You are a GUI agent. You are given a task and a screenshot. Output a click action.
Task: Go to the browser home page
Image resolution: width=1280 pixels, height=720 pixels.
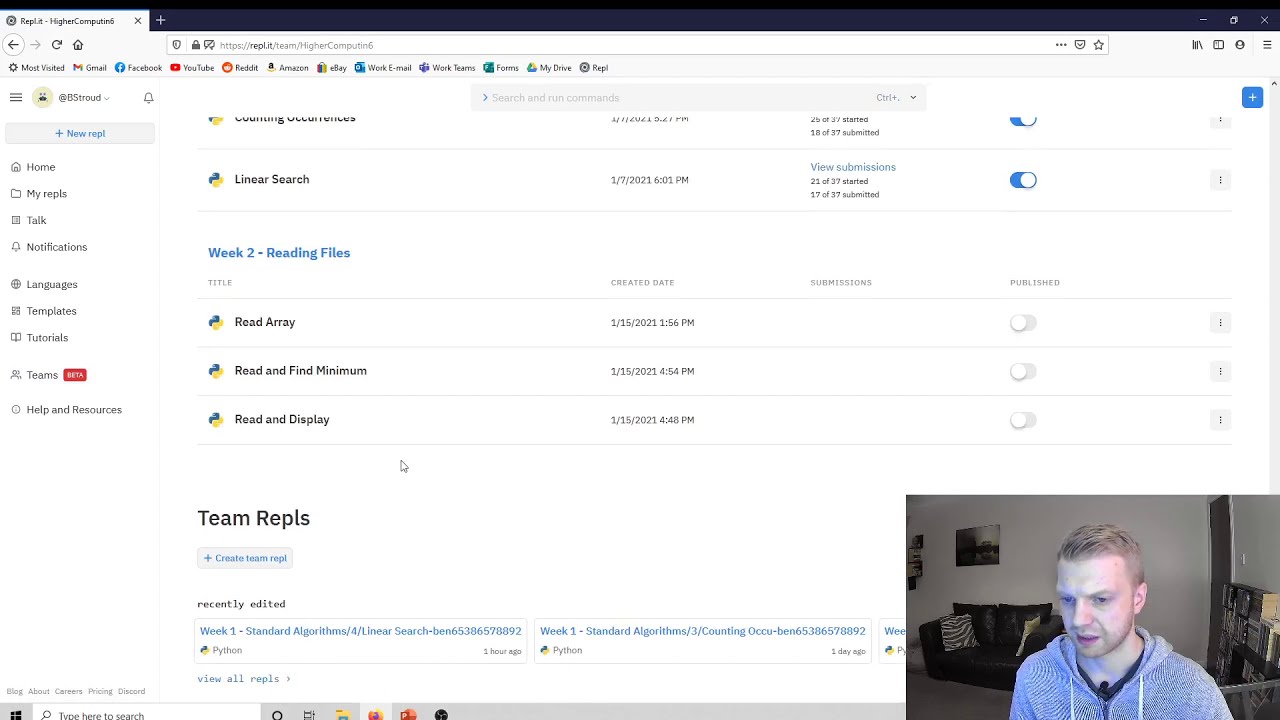coord(78,45)
